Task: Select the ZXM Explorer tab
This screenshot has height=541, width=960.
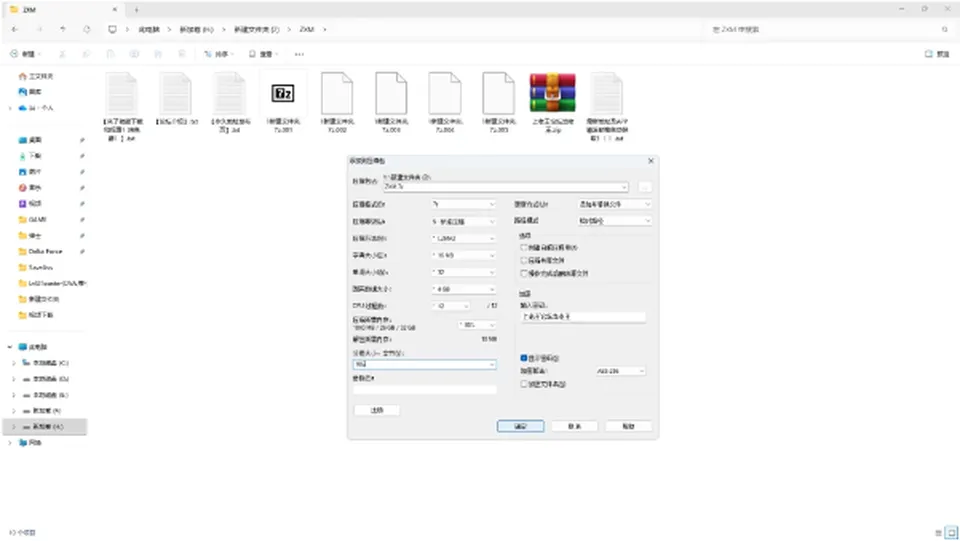Action: 62,10
